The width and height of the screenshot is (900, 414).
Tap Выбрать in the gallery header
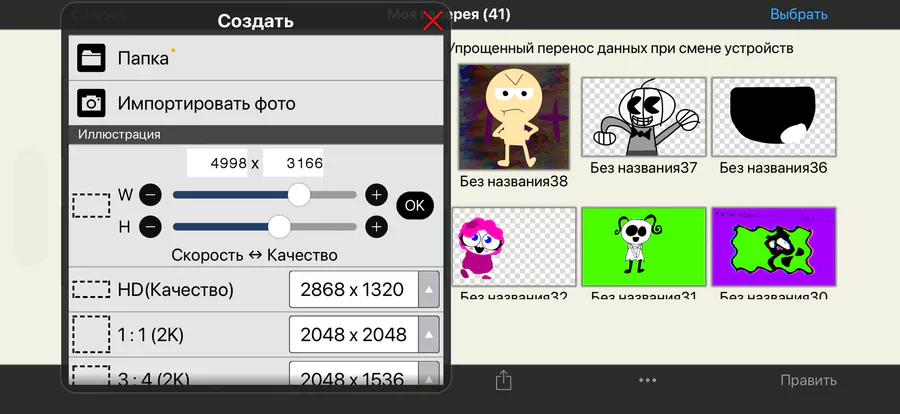[x=798, y=14]
